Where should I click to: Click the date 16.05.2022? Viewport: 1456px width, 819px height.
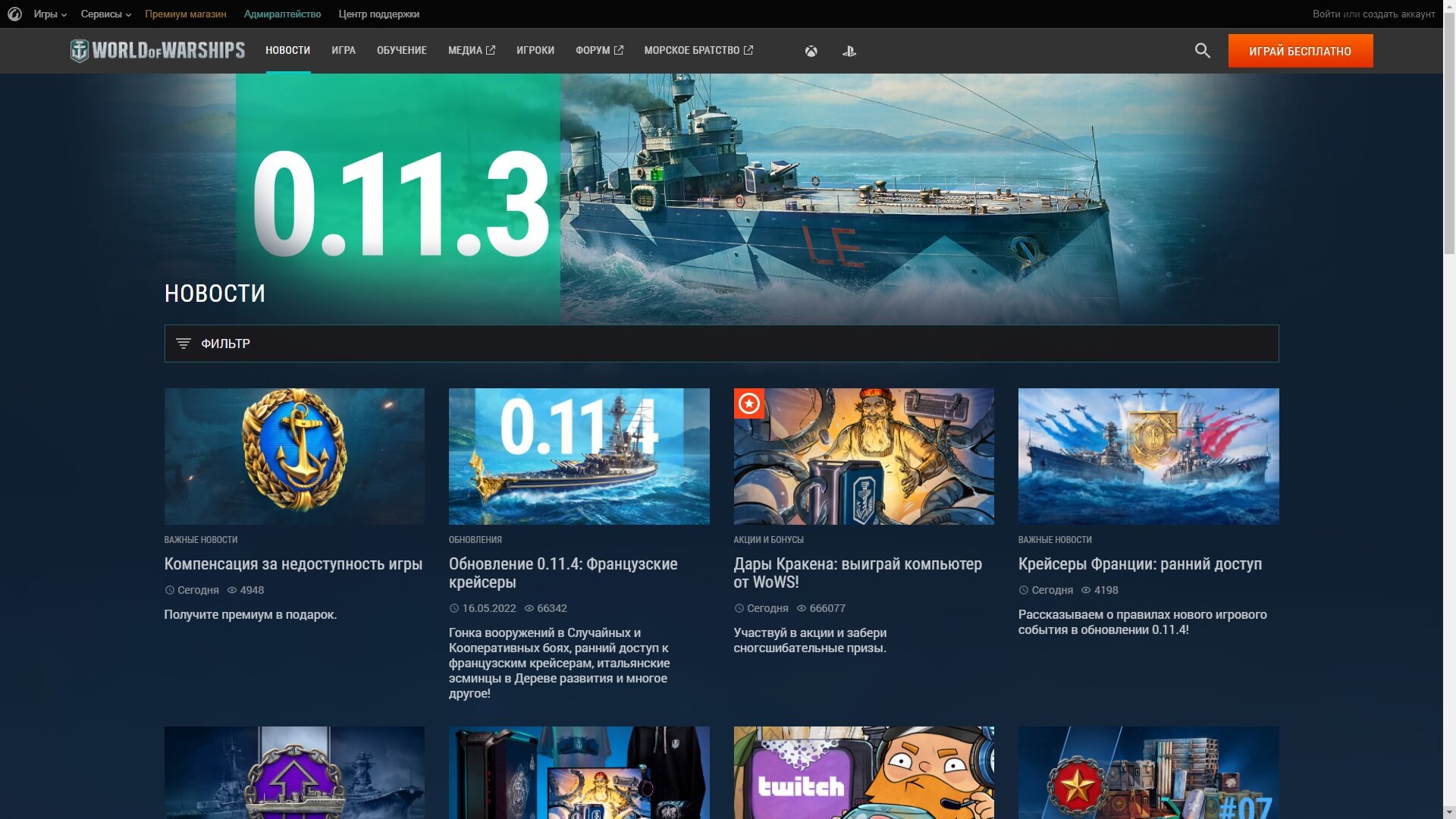click(x=488, y=608)
